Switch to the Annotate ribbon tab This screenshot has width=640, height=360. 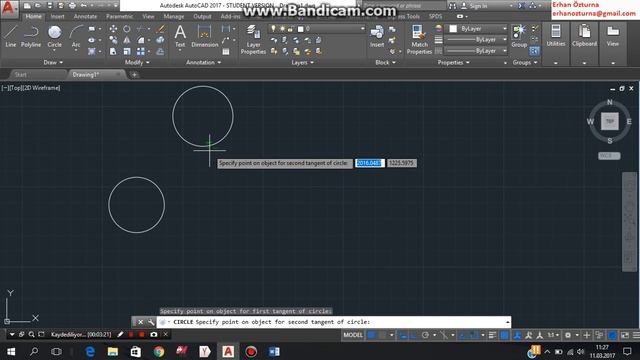85,16
